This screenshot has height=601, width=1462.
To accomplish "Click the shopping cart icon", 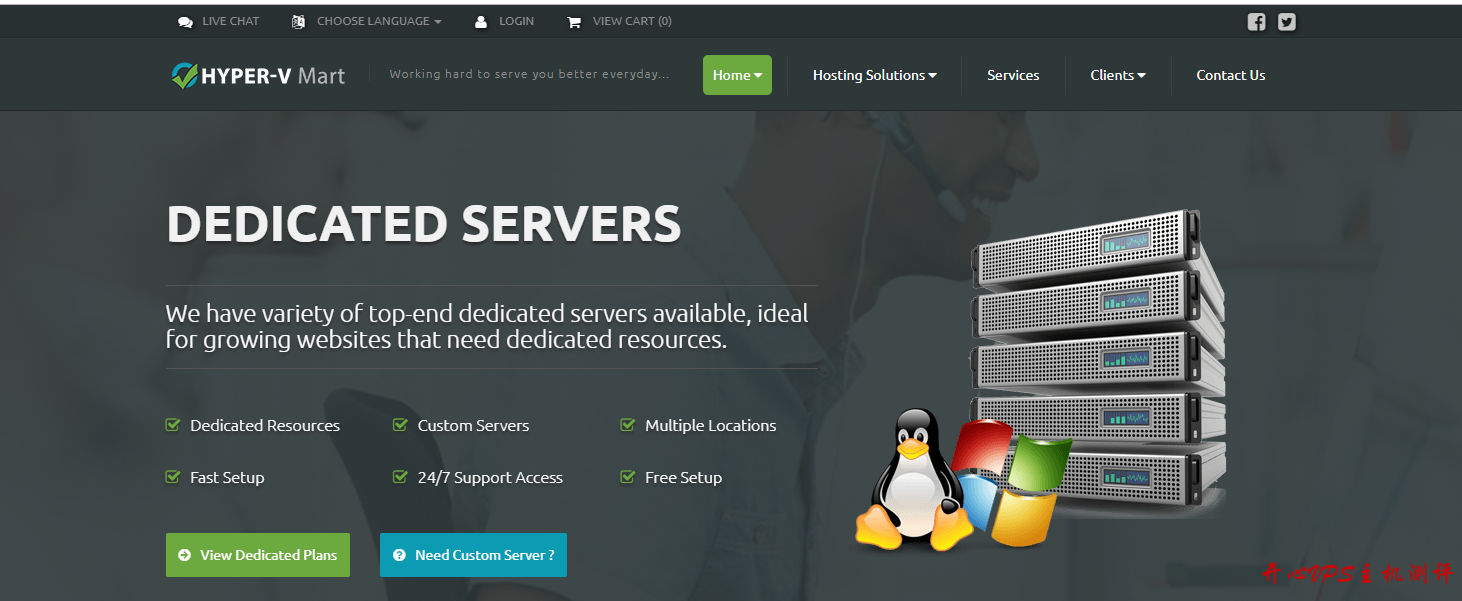I will tap(574, 22).
